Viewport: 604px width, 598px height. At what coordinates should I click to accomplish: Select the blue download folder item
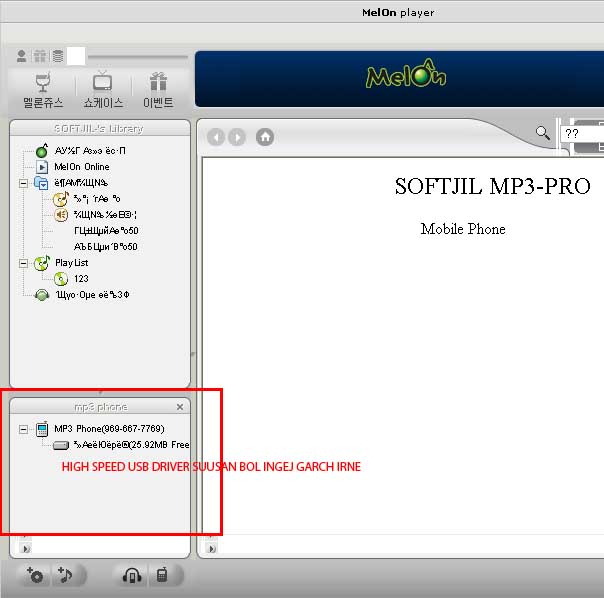click(72, 183)
